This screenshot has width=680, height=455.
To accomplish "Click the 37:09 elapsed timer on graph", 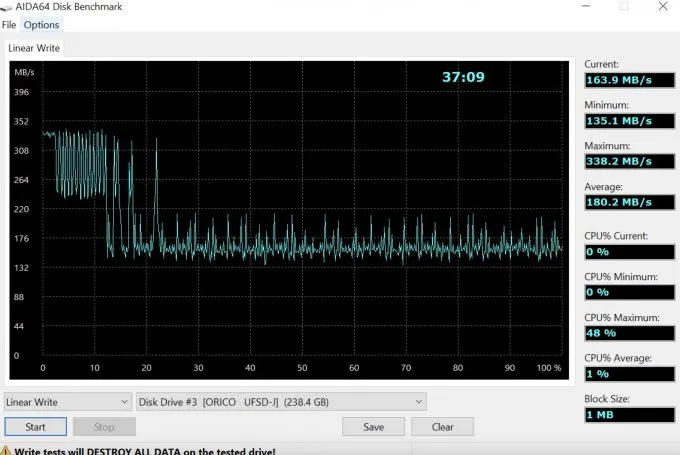I will (463, 77).
